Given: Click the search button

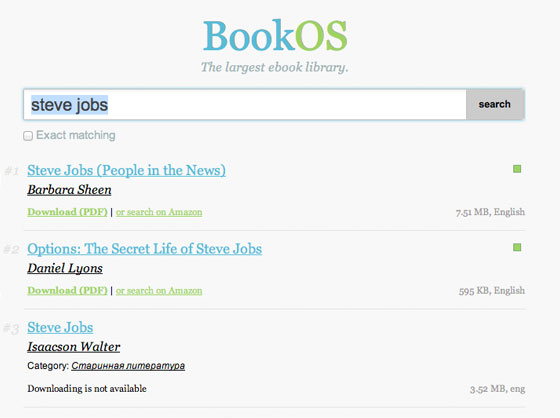Looking at the screenshot, I should point(495,104).
